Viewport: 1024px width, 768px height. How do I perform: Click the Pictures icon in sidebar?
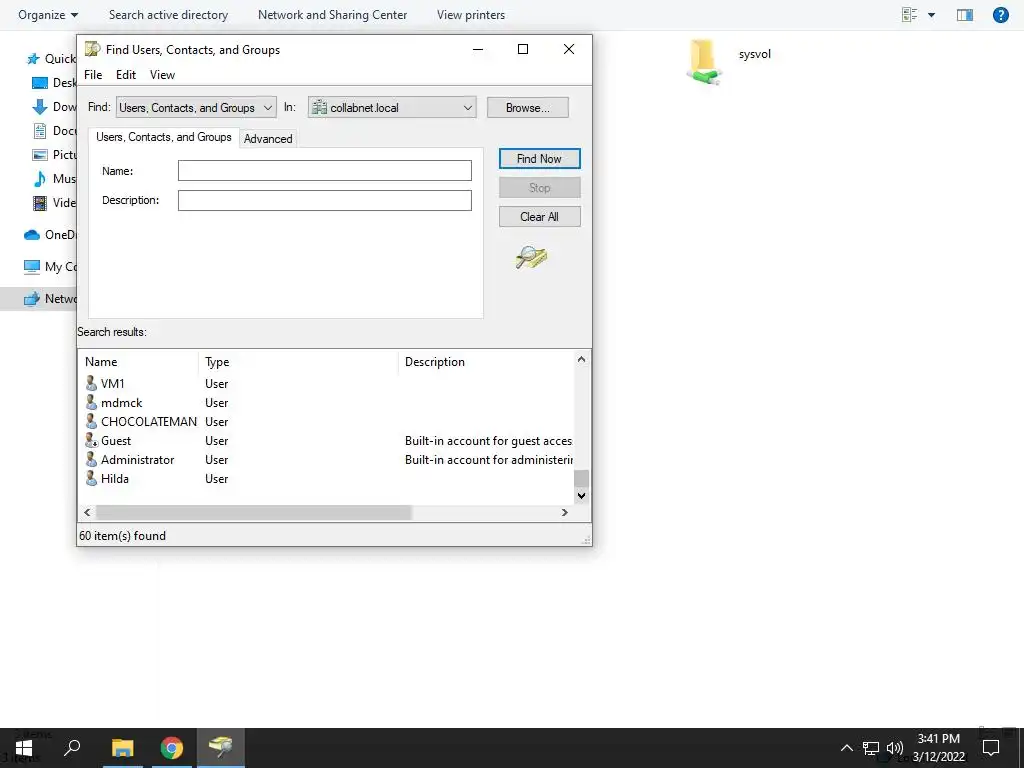tap(40, 155)
